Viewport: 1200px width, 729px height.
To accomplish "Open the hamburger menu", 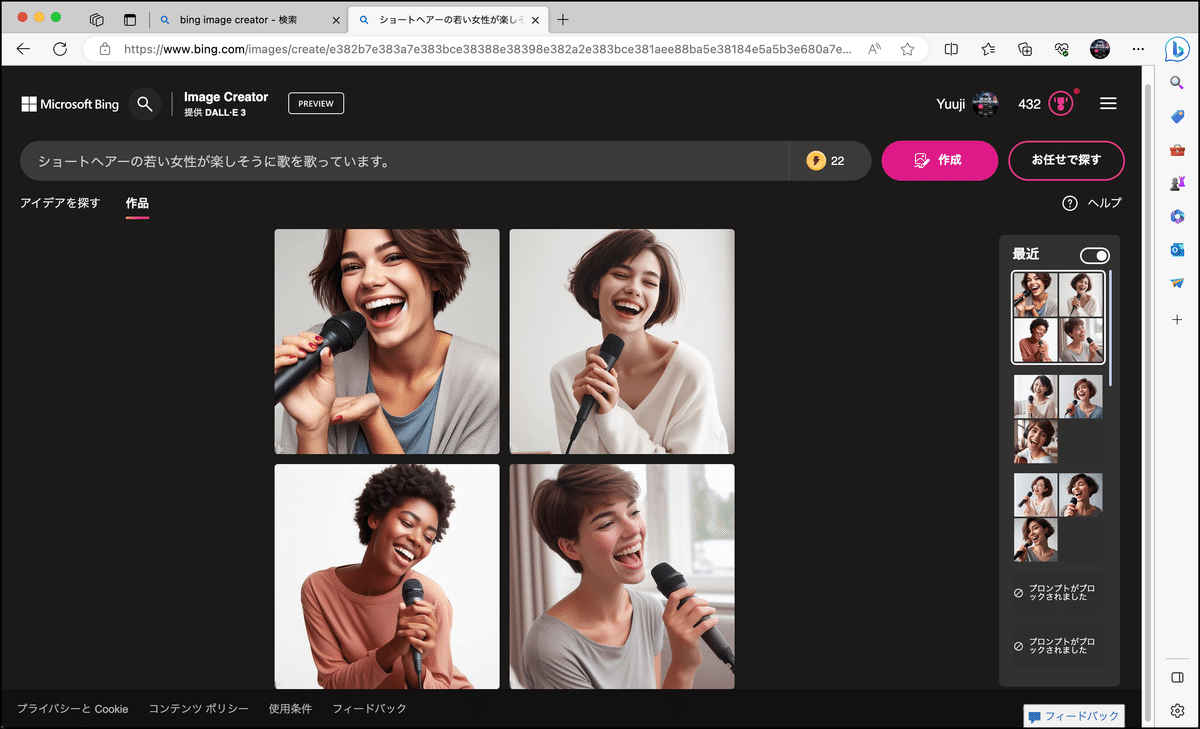I will pyautogui.click(x=1108, y=103).
